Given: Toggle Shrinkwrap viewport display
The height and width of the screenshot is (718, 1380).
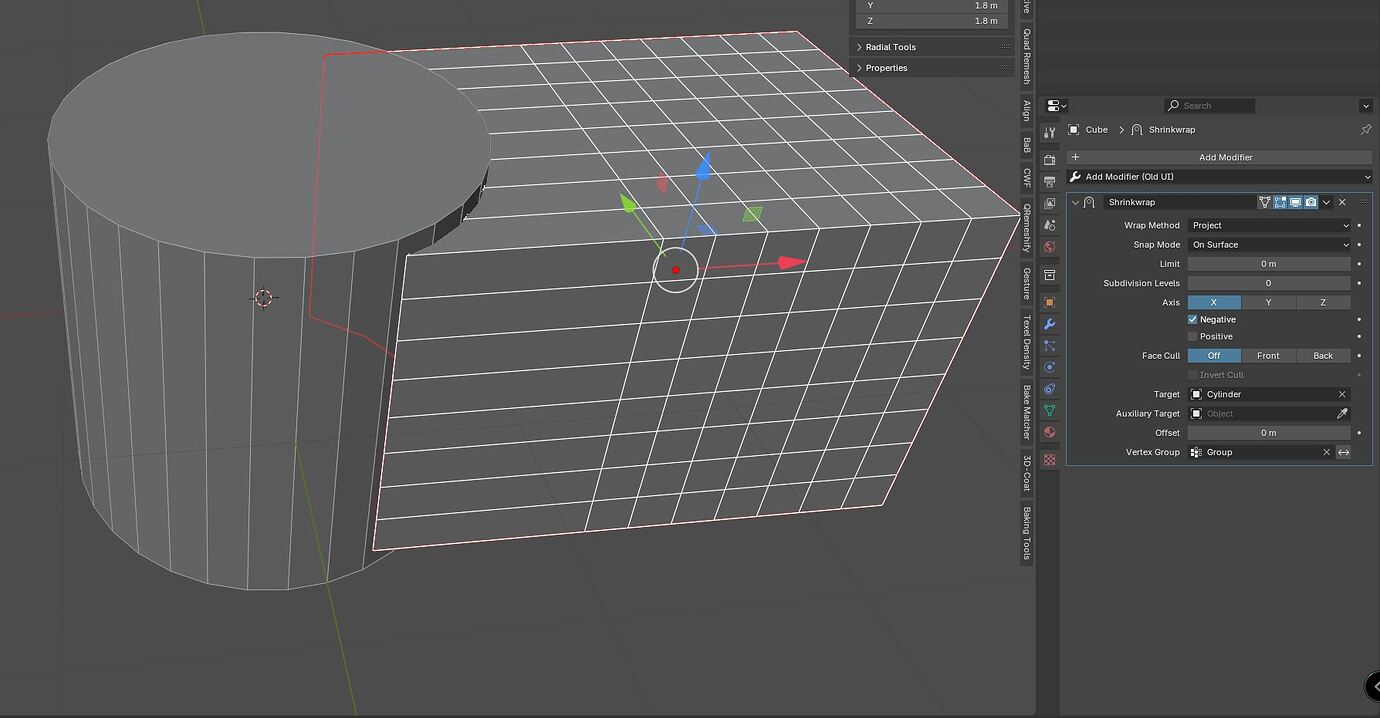Looking at the screenshot, I should 1295,202.
